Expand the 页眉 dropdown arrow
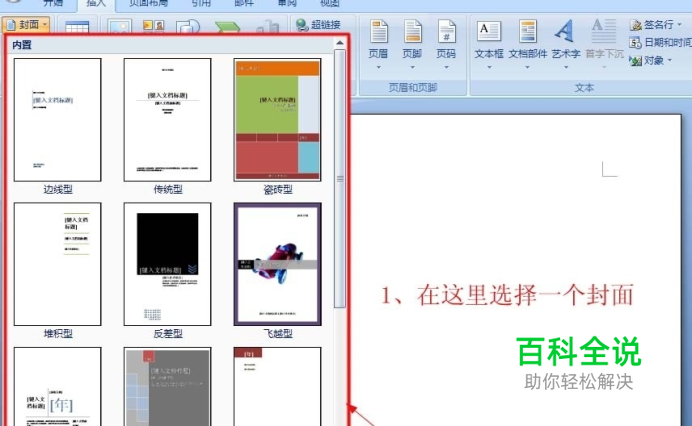692x426 pixels. point(378,68)
